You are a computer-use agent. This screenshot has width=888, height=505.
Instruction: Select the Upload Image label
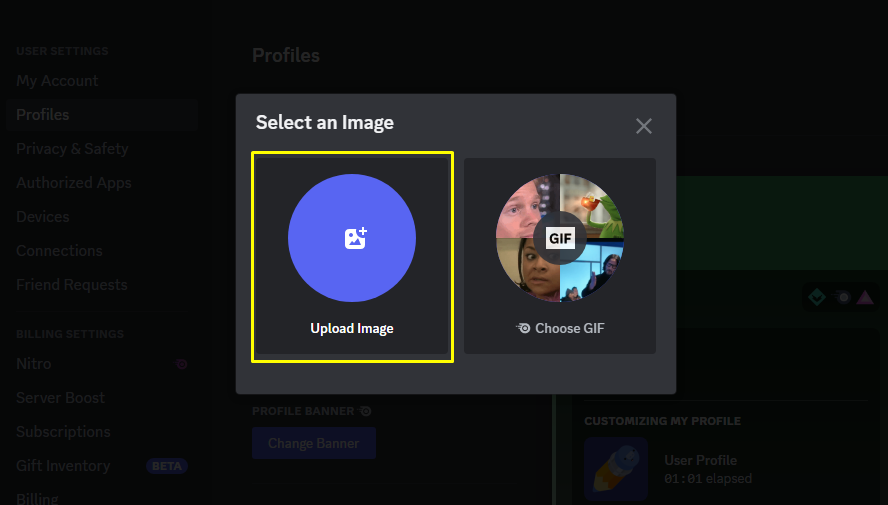click(352, 328)
